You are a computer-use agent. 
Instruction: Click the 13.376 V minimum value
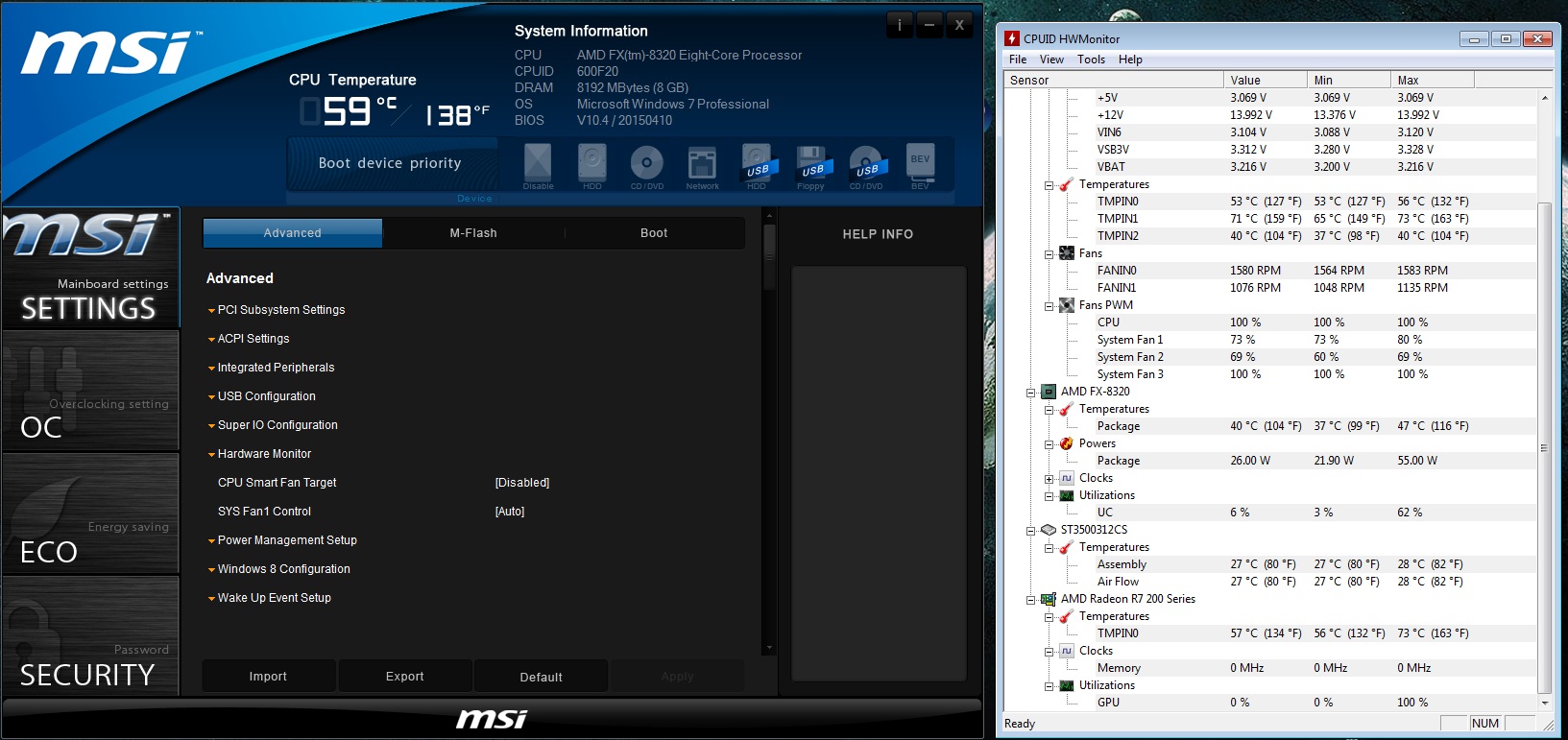pyautogui.click(x=1335, y=115)
